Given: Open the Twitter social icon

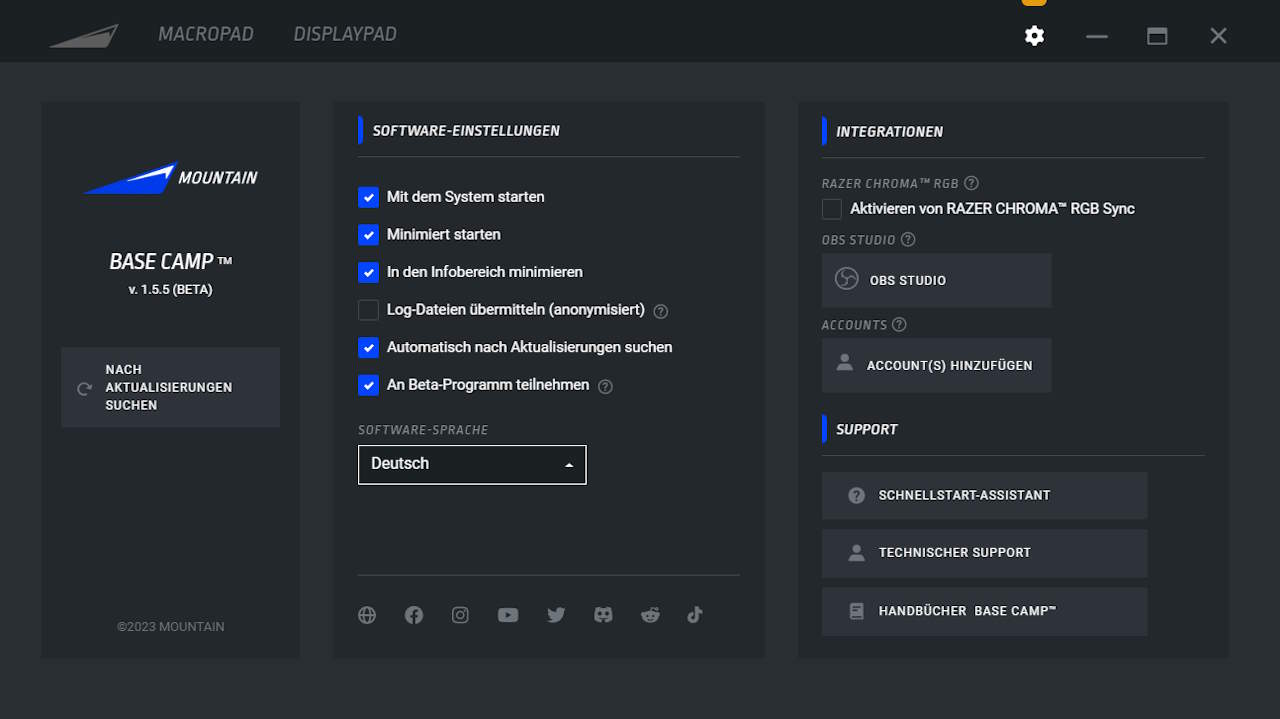Looking at the screenshot, I should pyautogui.click(x=556, y=615).
